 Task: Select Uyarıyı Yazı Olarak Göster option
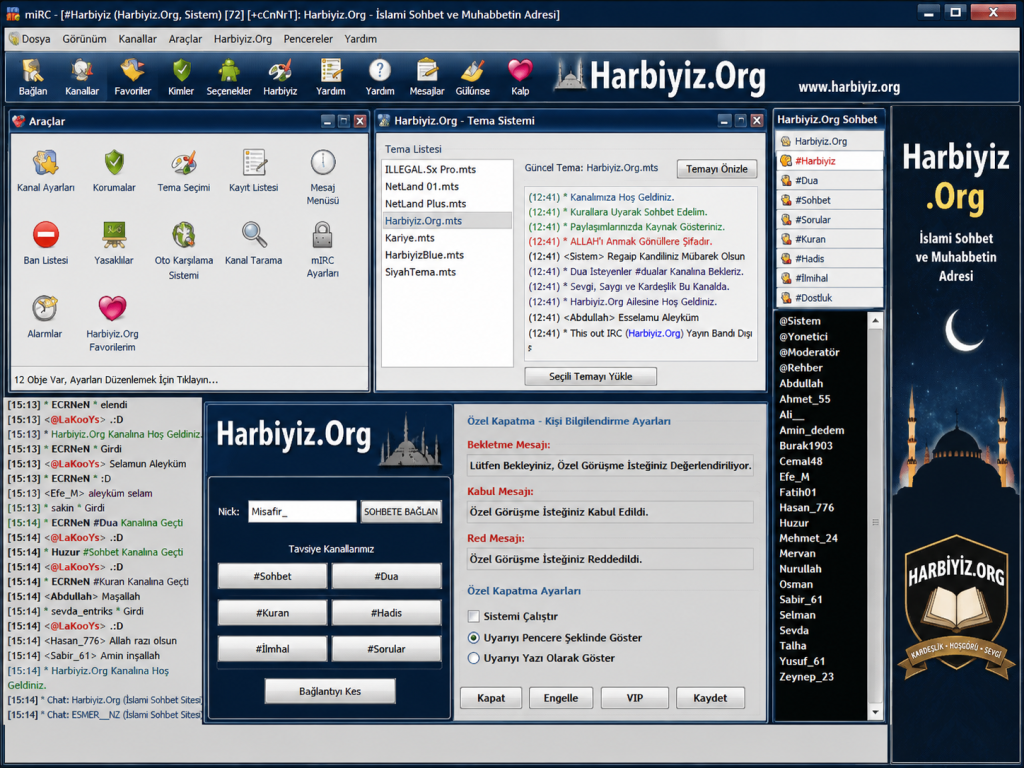click(x=474, y=658)
